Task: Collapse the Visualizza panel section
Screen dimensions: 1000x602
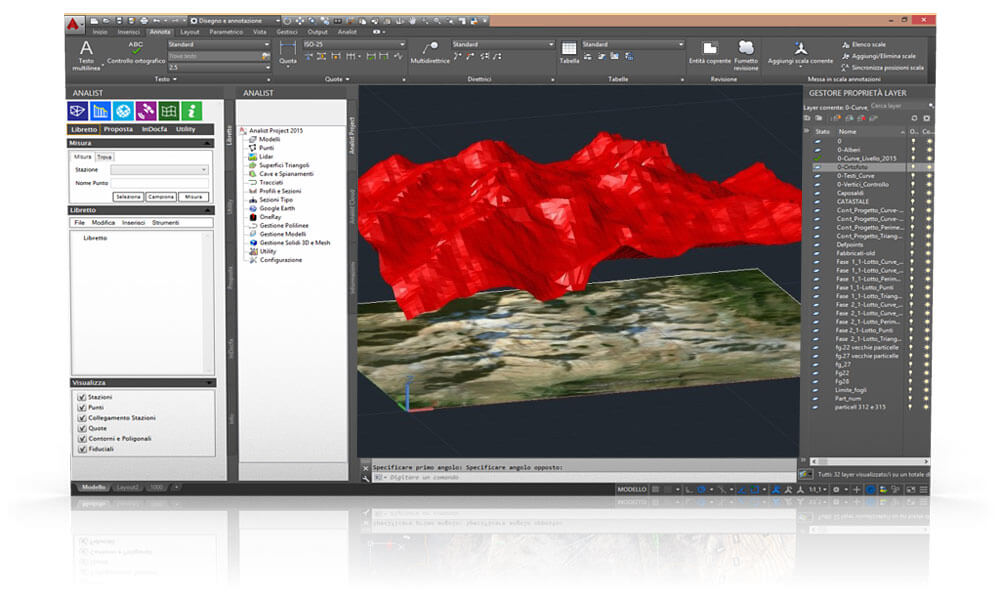Action: pyautogui.click(x=209, y=383)
